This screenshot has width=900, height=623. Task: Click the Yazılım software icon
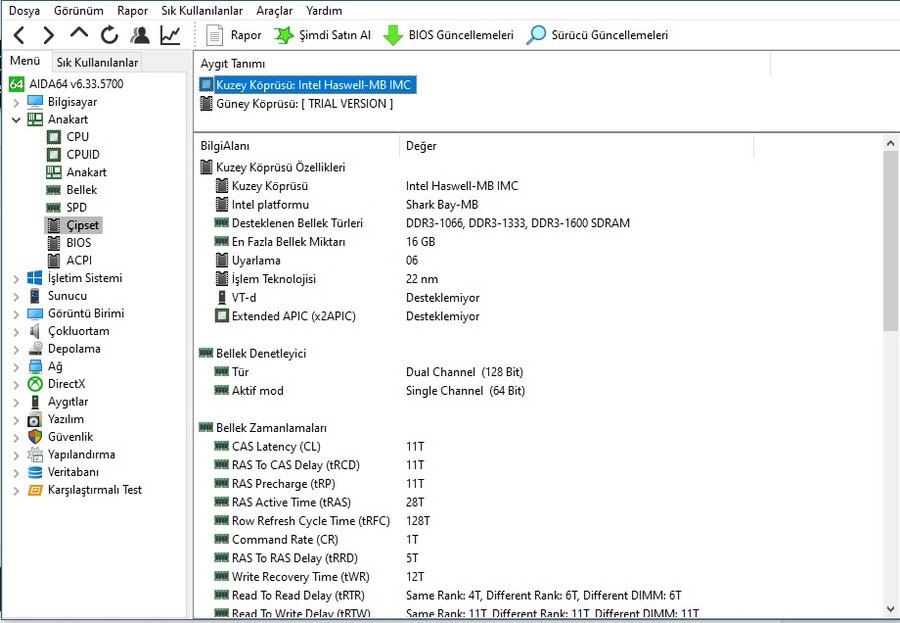point(35,420)
